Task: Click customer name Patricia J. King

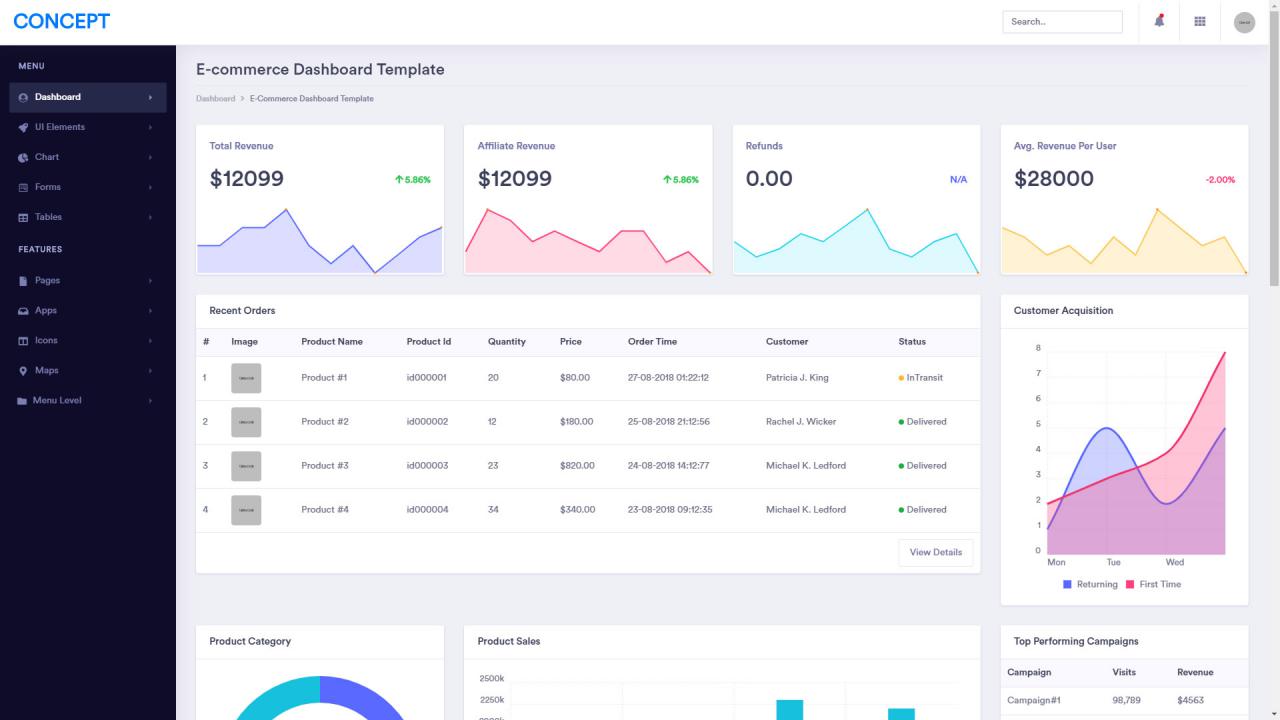Action: pyautogui.click(x=797, y=378)
